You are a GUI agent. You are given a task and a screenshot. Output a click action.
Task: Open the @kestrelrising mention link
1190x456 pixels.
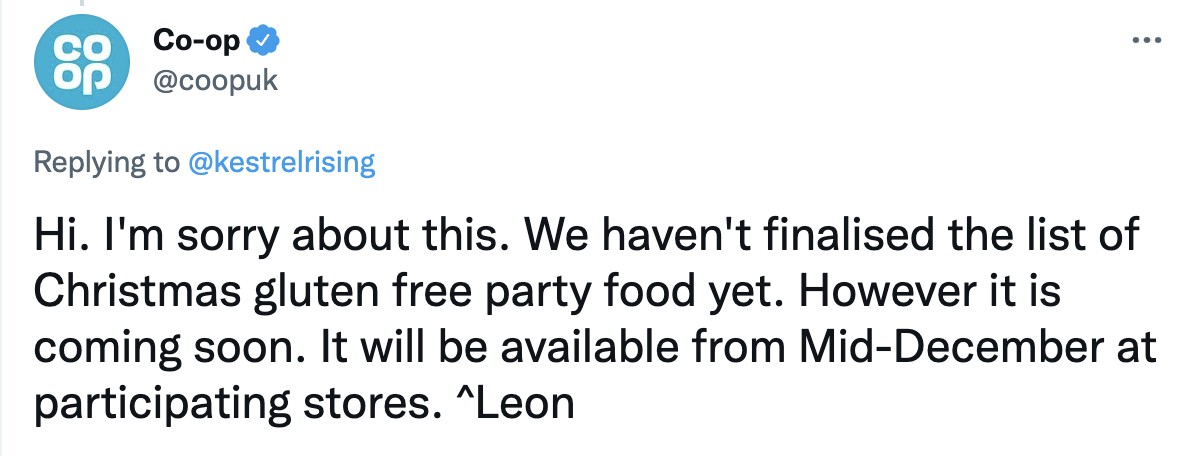coord(281,162)
